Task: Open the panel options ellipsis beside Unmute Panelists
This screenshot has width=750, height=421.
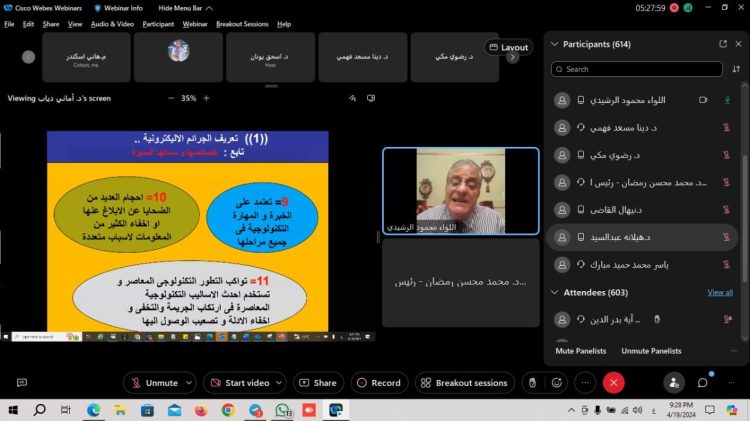Action: pyautogui.click(x=734, y=351)
